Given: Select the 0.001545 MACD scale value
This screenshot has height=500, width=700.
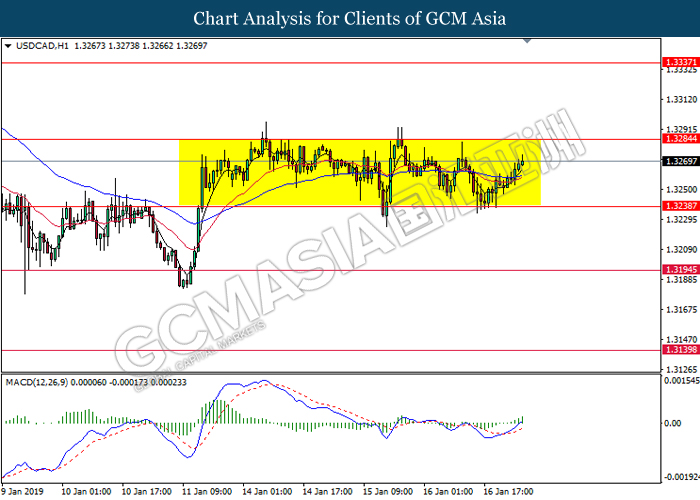Looking at the screenshot, I should 679,381.
